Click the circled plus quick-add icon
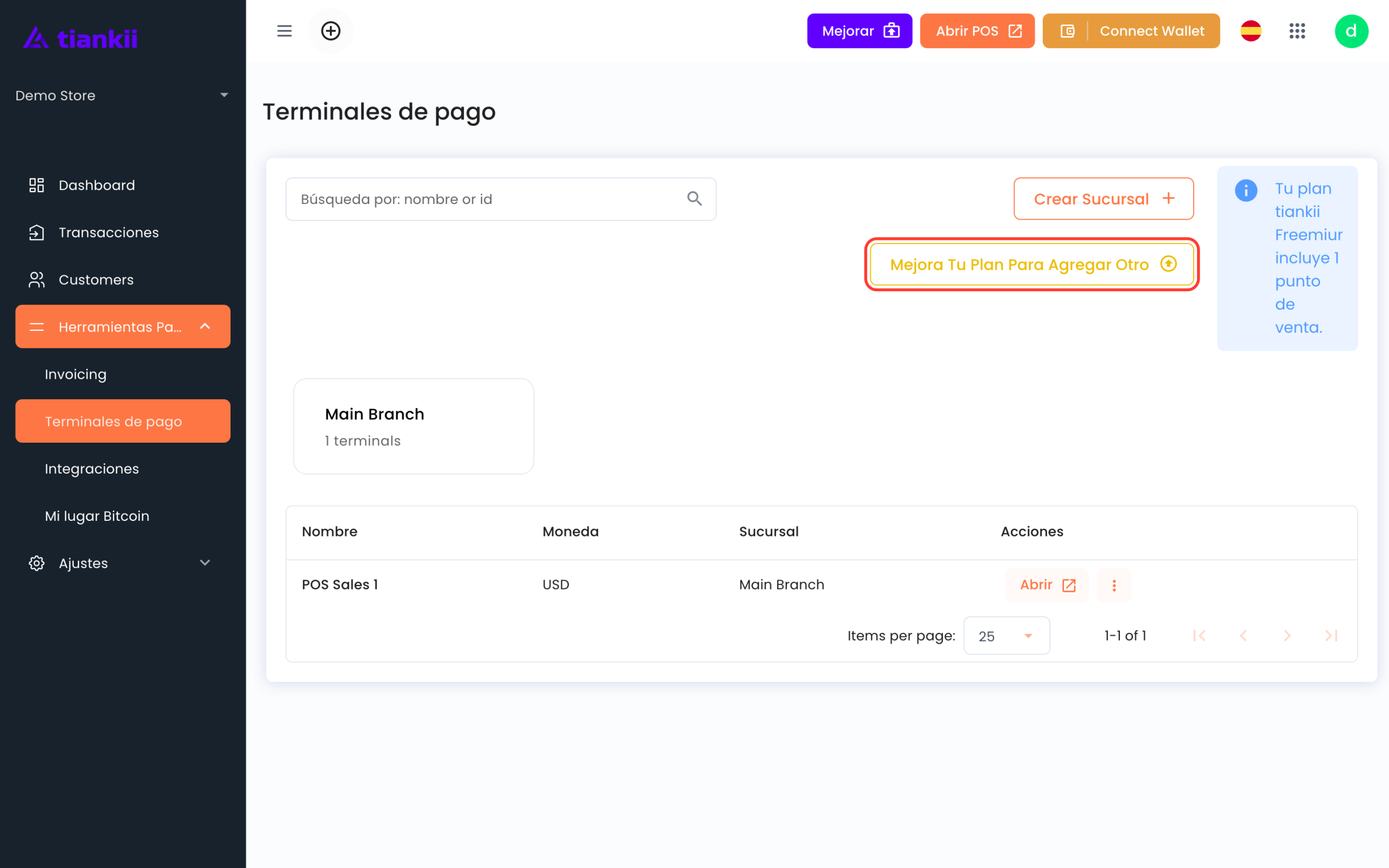Viewport: 1389px width, 868px height. point(330,31)
